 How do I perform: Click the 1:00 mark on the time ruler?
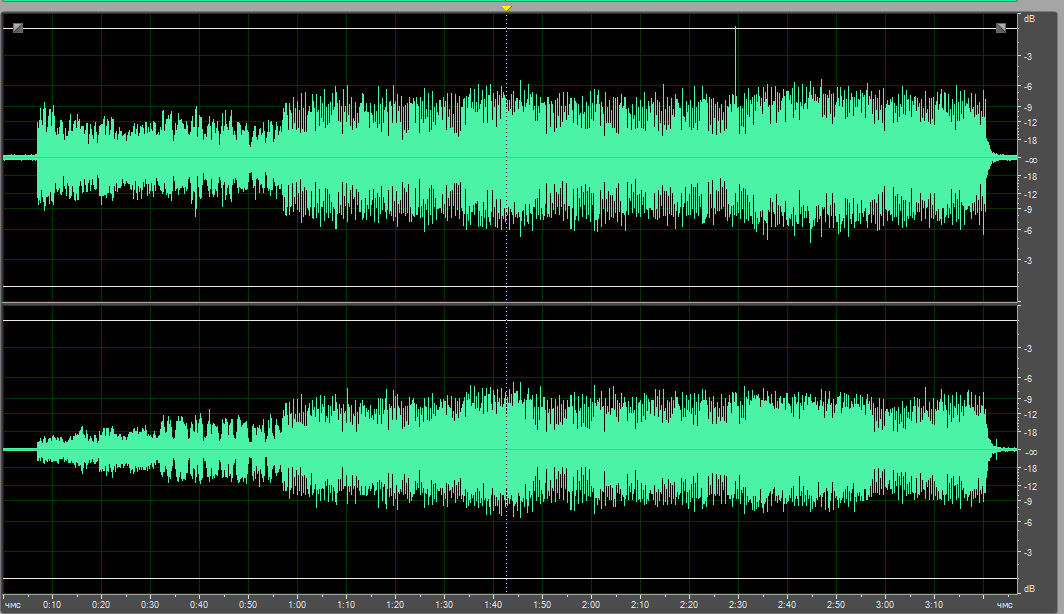click(297, 604)
